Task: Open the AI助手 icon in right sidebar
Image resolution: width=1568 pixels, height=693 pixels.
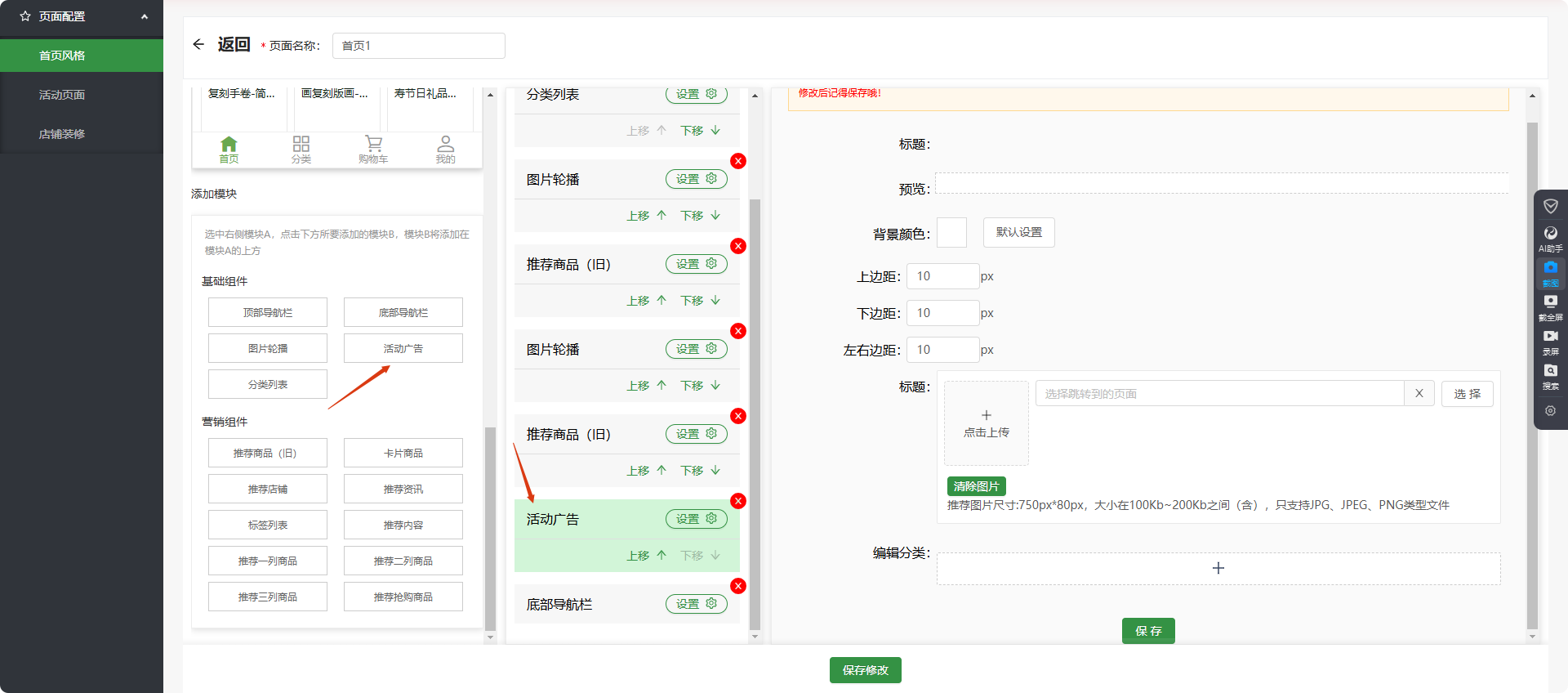Action: (1550, 238)
